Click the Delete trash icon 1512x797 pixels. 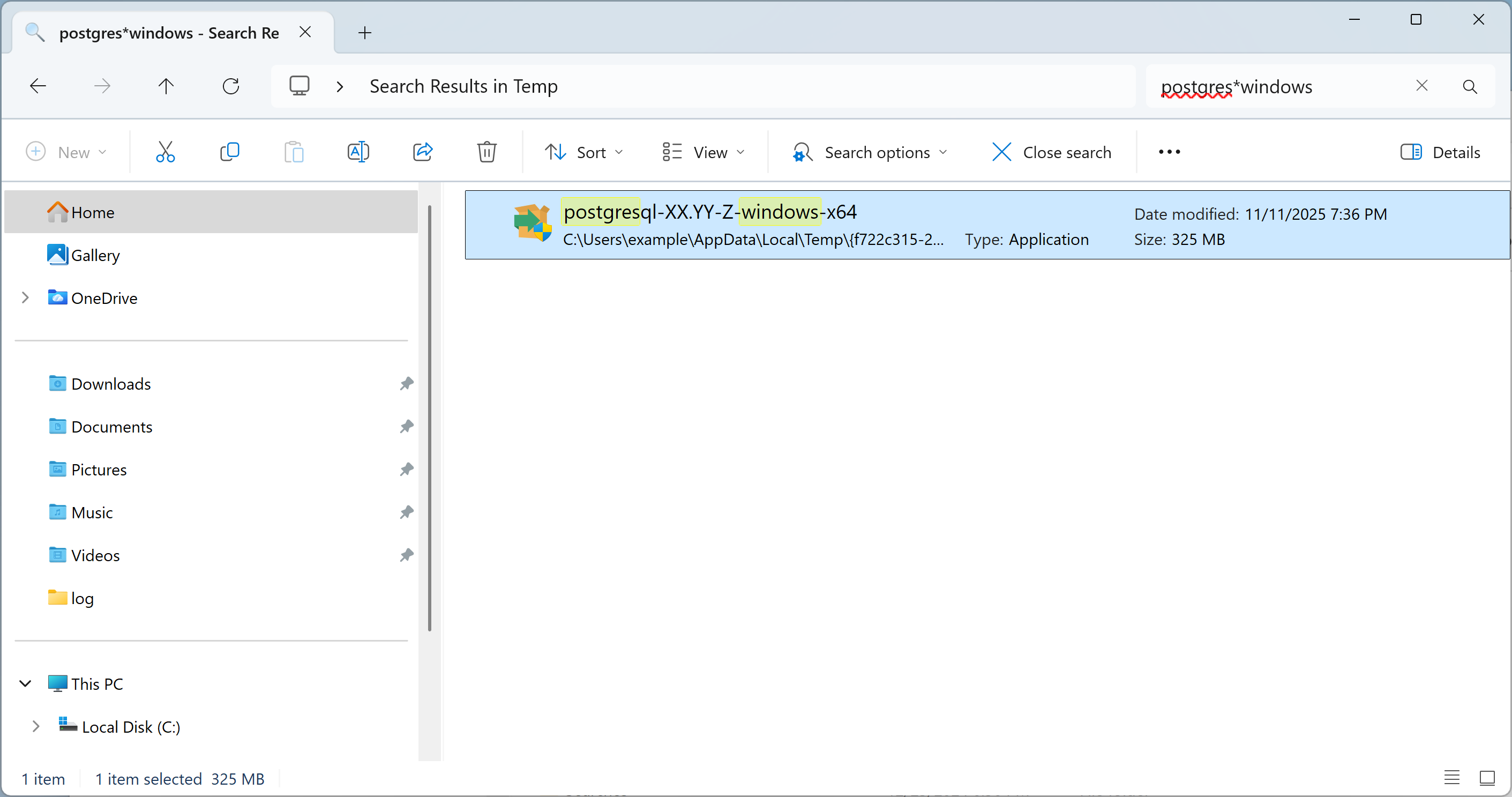(486, 152)
